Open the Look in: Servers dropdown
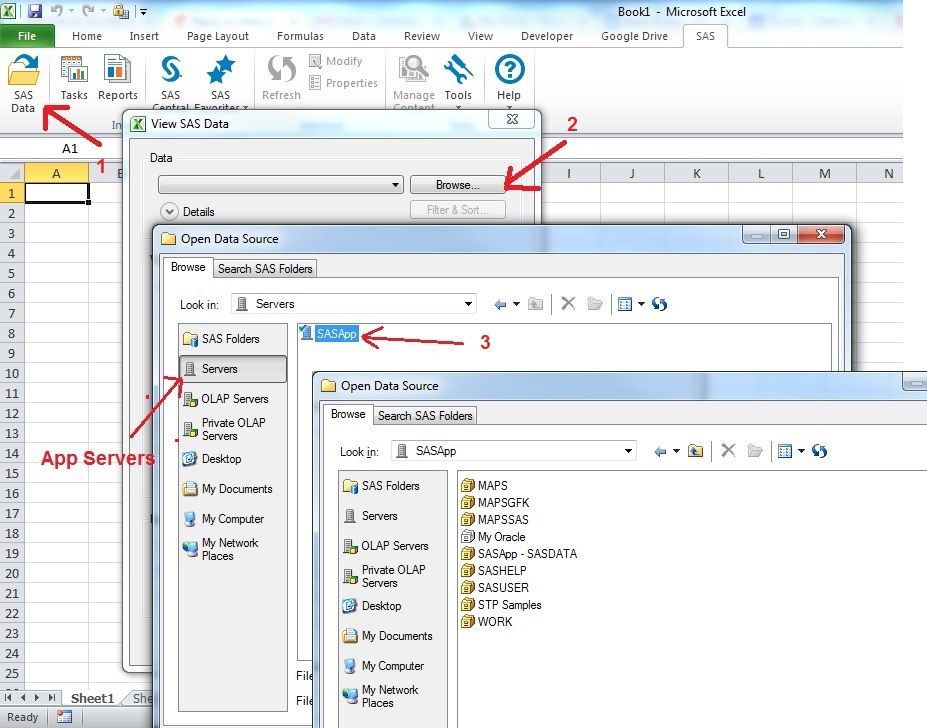The height and width of the screenshot is (728, 927). click(468, 304)
